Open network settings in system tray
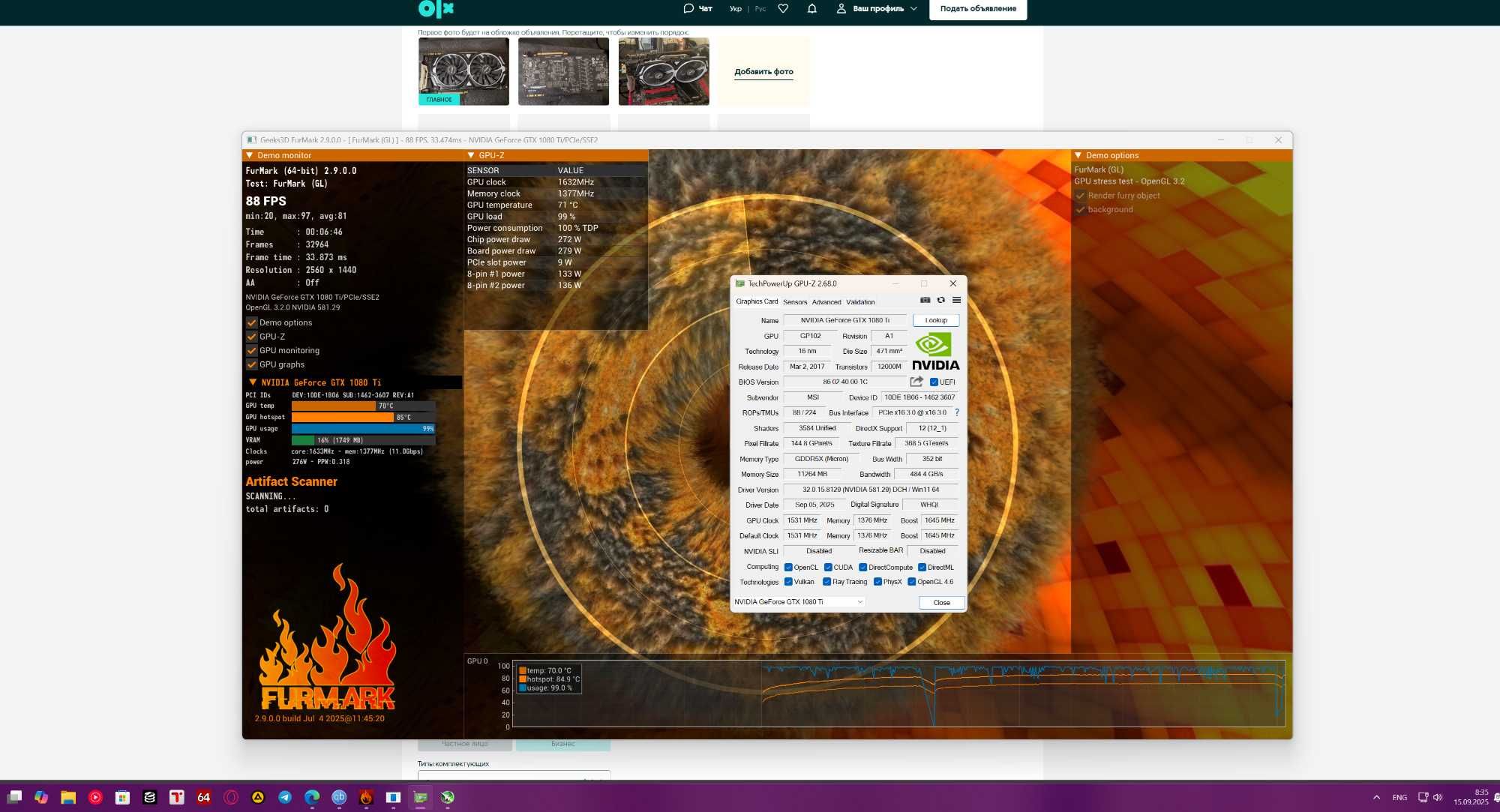Image resolution: width=1500 pixels, height=812 pixels. pyautogui.click(x=1423, y=797)
